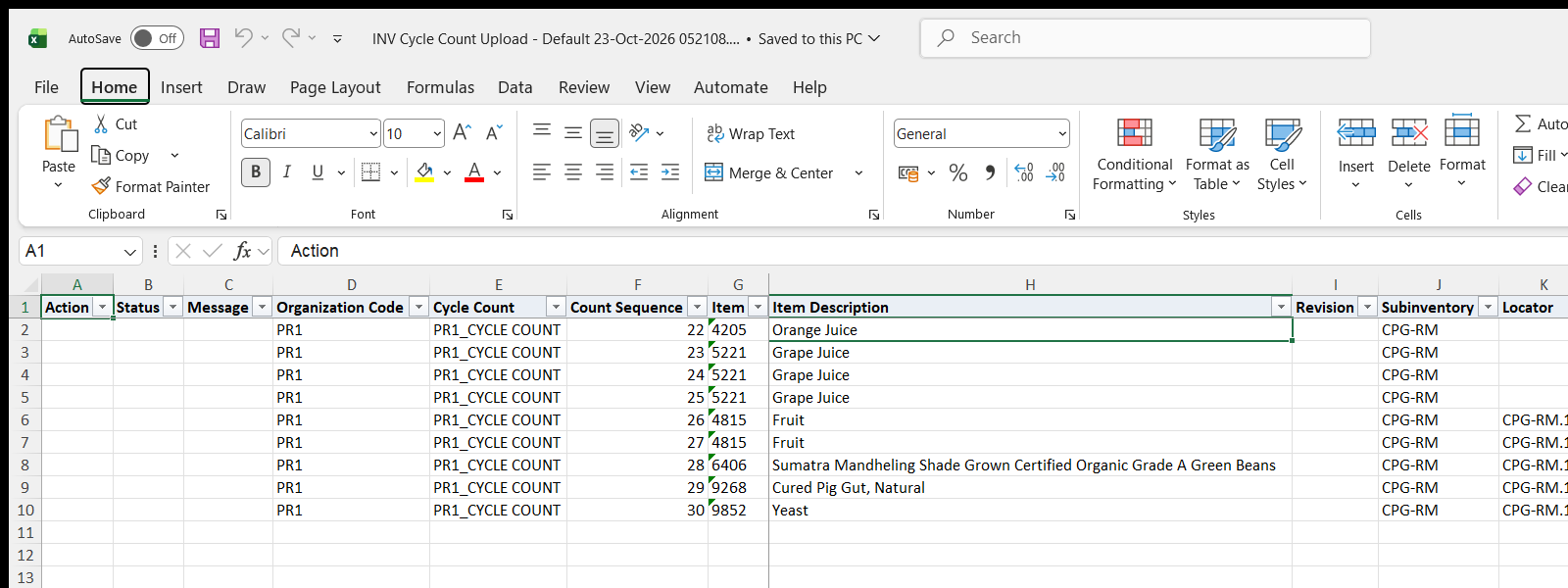Switch to the Data tab
Screen dimensions: 1568x588
[514, 87]
